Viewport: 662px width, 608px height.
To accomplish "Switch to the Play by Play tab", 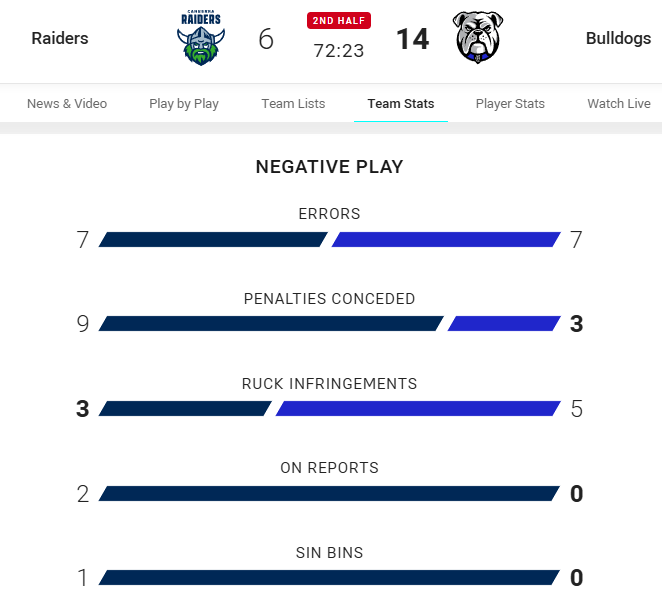I will (184, 103).
